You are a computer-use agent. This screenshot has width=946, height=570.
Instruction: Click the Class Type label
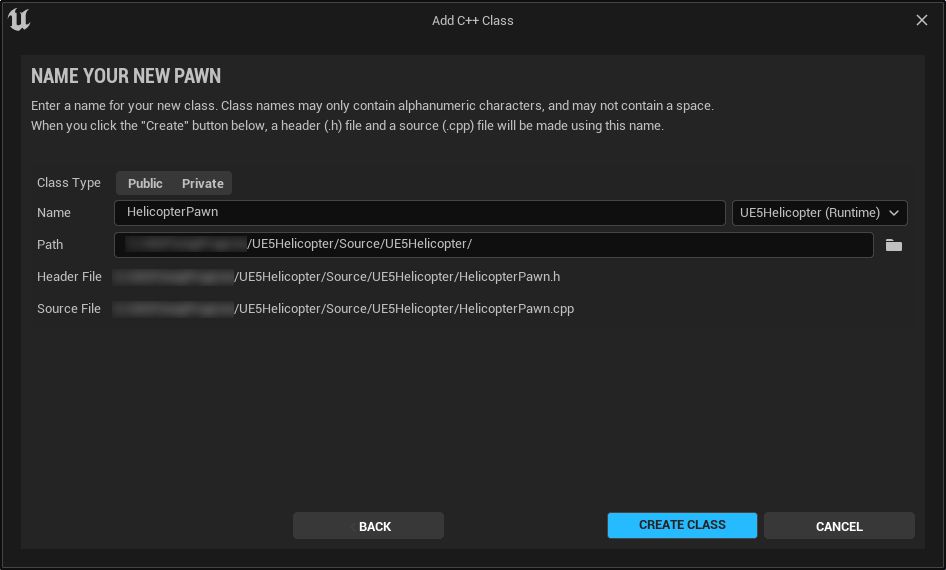[x=69, y=183]
